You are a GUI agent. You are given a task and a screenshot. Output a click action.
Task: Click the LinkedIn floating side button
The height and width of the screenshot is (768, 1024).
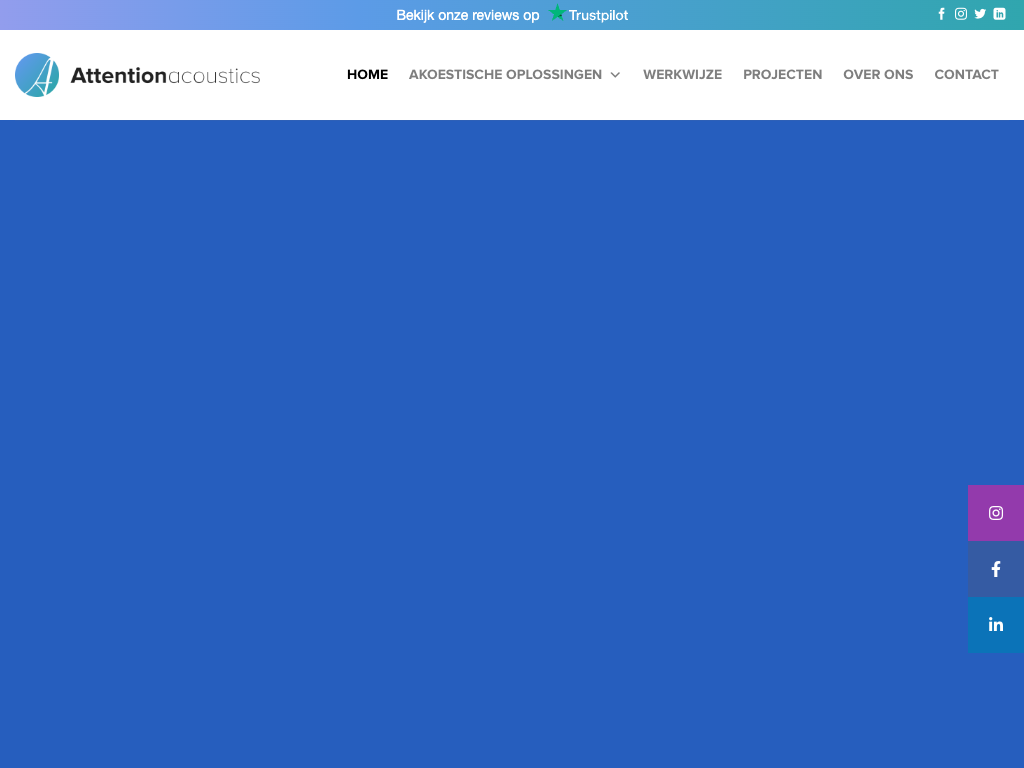[996, 625]
